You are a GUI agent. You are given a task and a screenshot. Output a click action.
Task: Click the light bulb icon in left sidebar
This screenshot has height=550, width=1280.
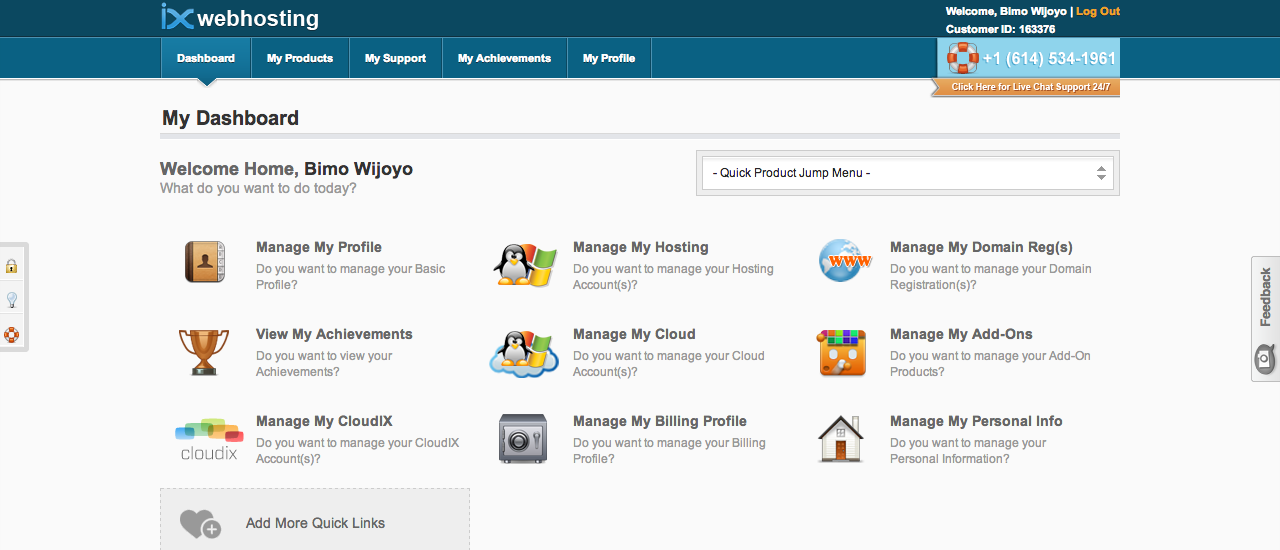pos(12,300)
